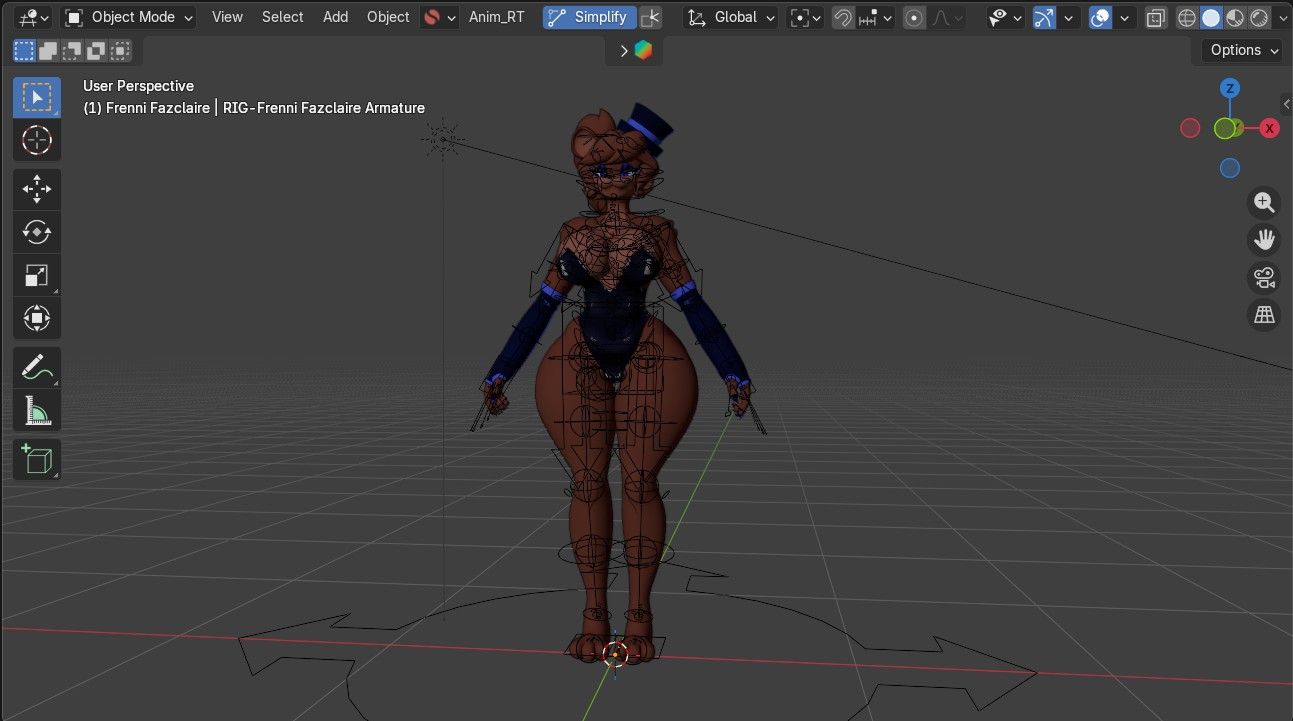This screenshot has height=721, width=1293.
Task: Toggle viewport gizmos display
Action: point(1044,17)
